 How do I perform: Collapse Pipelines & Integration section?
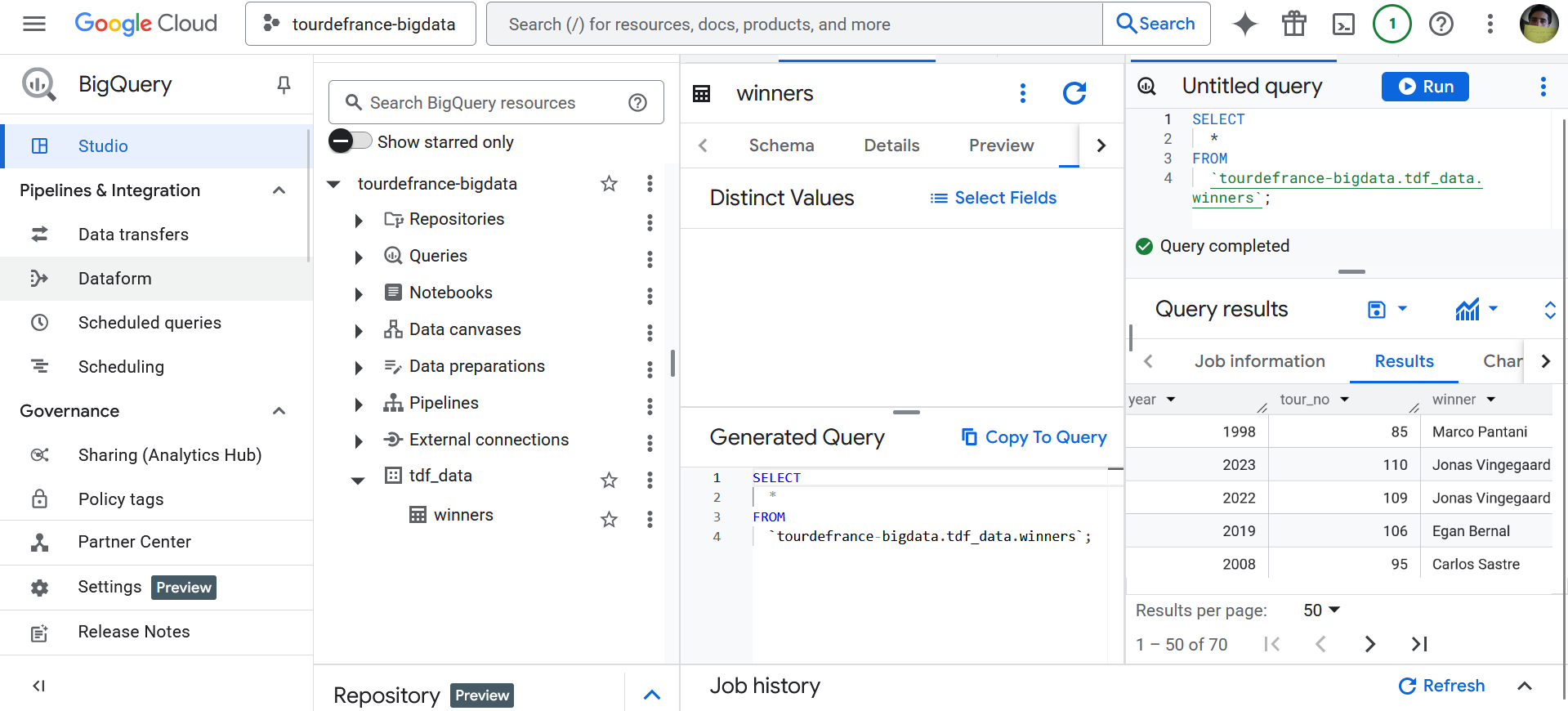pyautogui.click(x=279, y=190)
